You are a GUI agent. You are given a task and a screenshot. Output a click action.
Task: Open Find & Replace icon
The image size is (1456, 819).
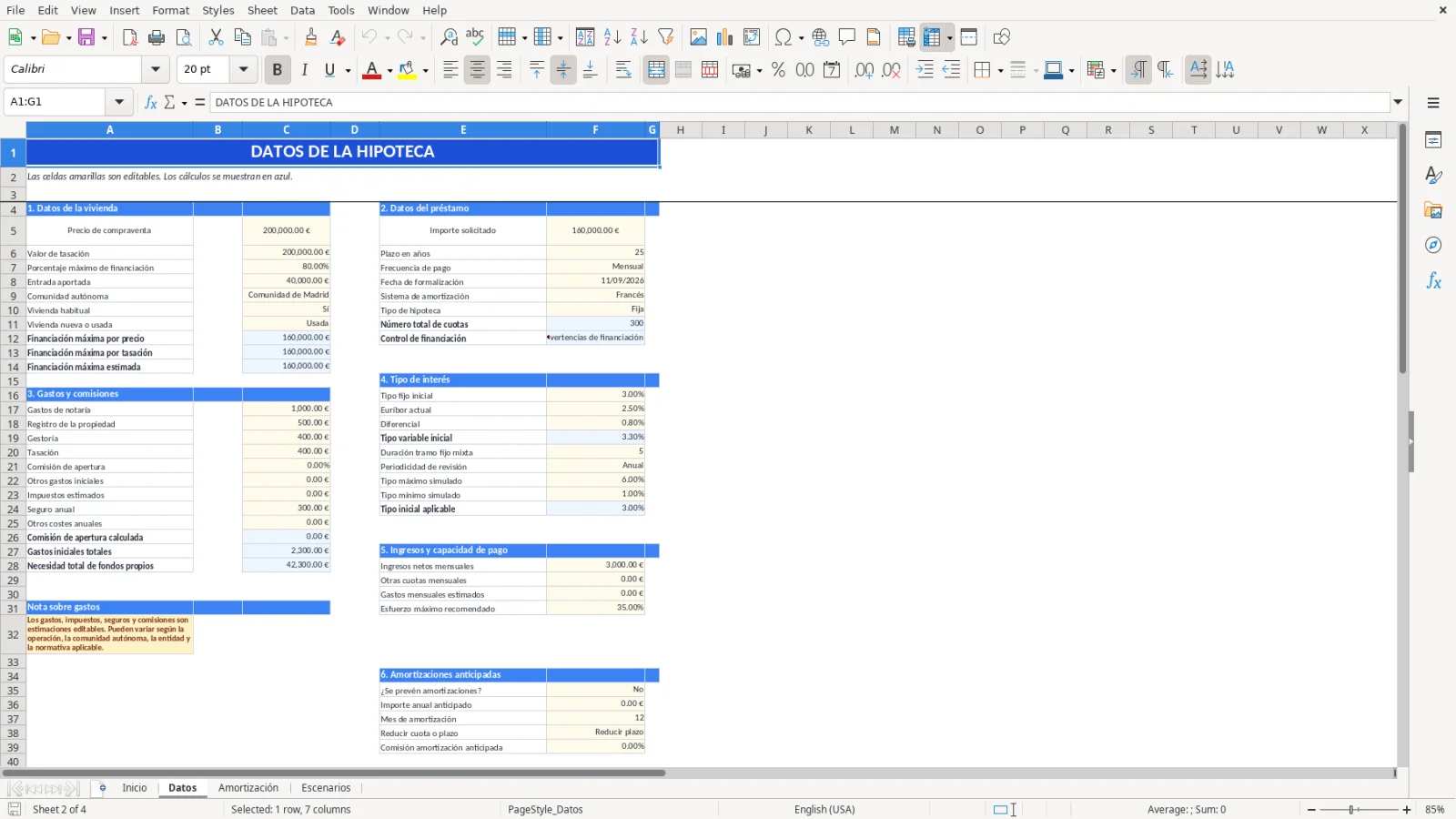pyautogui.click(x=449, y=37)
